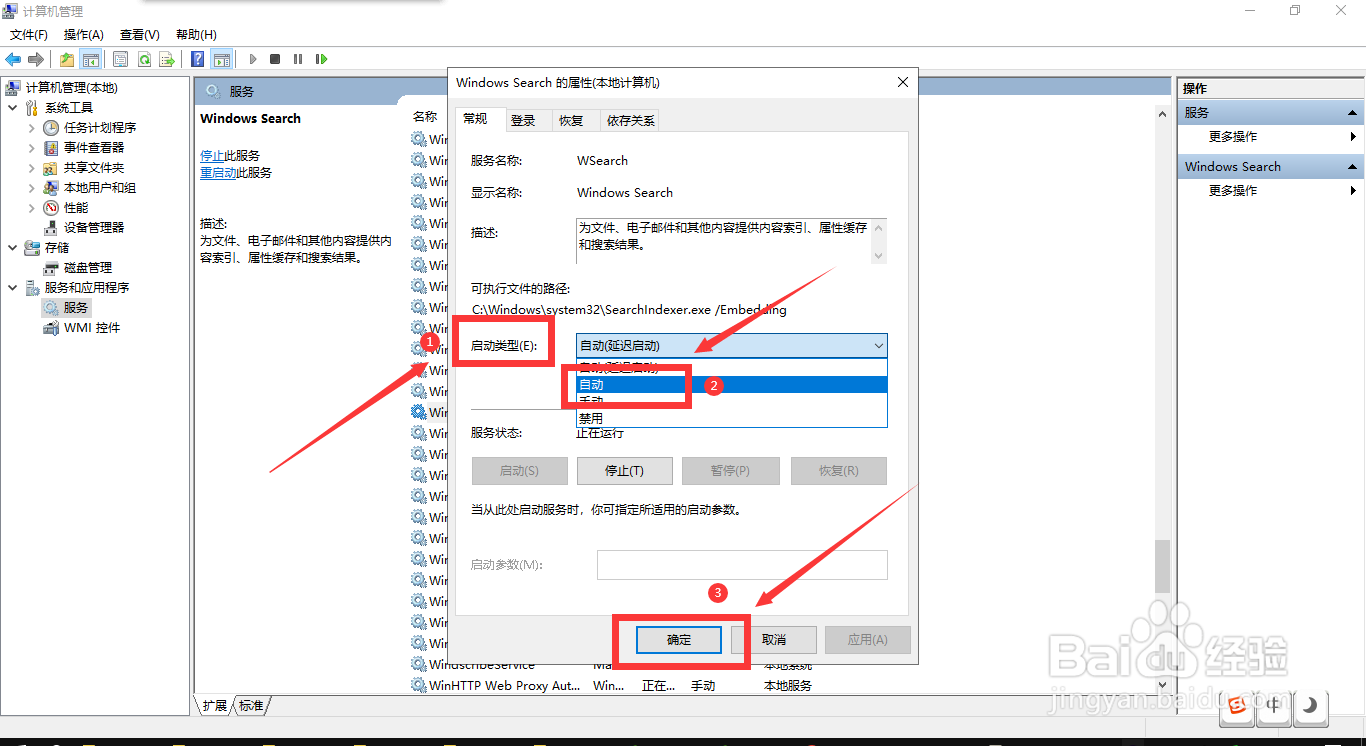Click the 取消 button
This screenshot has width=1366, height=746.
(774, 640)
